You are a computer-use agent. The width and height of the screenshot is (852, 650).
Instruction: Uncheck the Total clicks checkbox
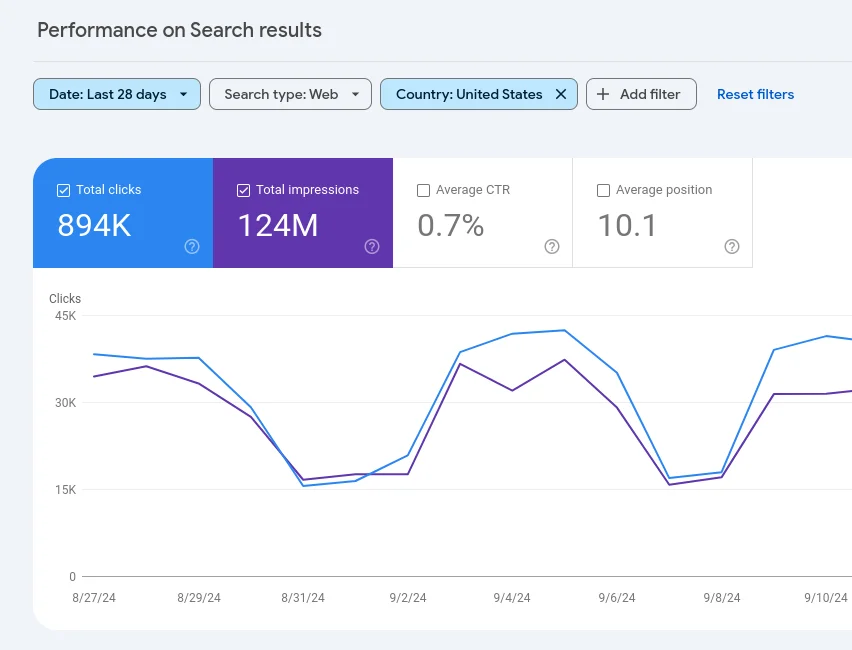[64, 190]
